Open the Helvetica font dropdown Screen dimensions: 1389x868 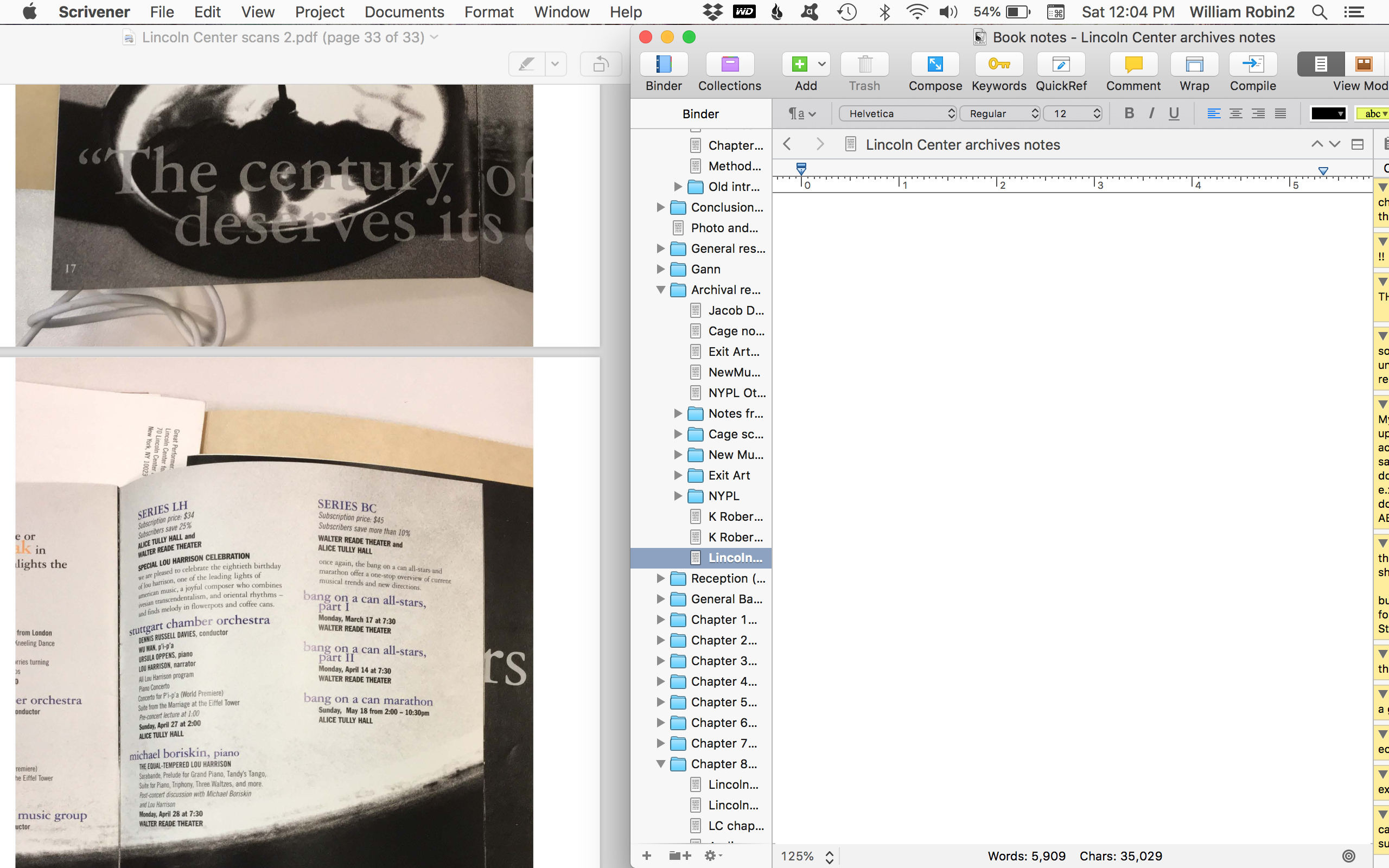(897, 114)
